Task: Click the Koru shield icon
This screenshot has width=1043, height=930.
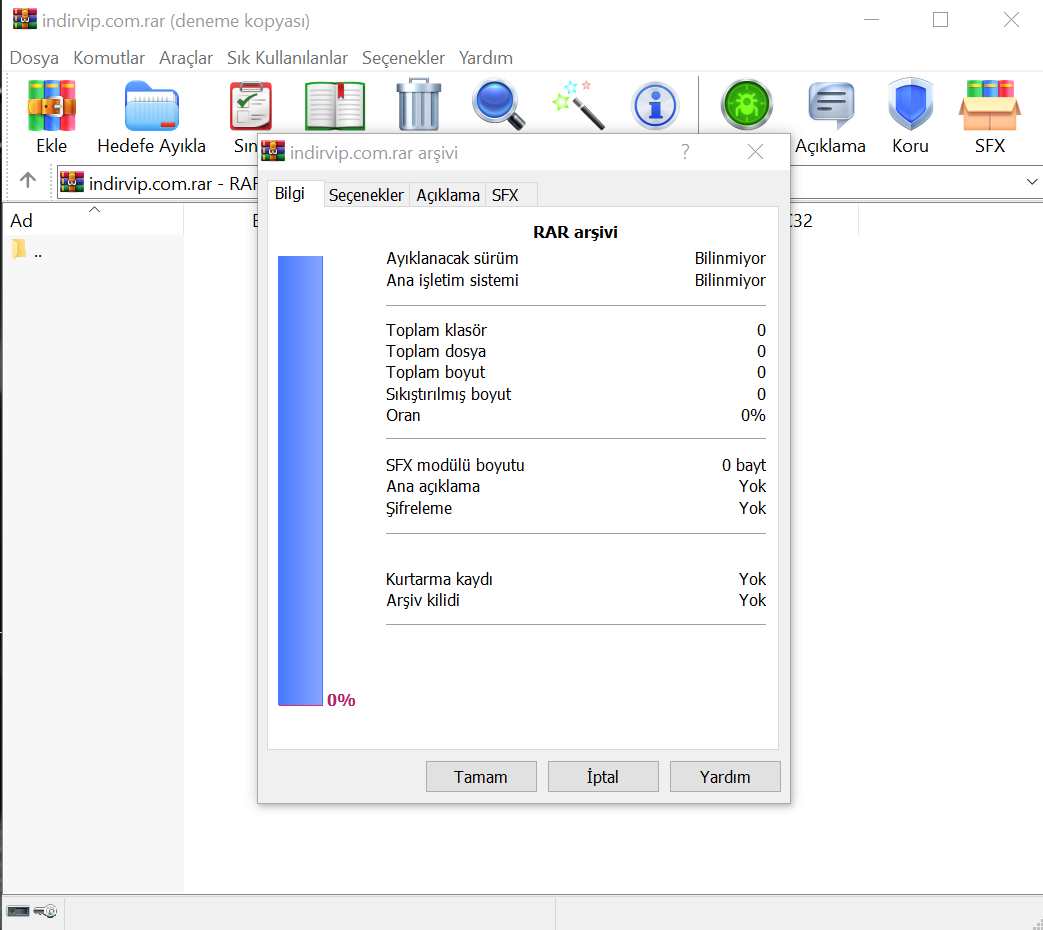Action: [910, 105]
